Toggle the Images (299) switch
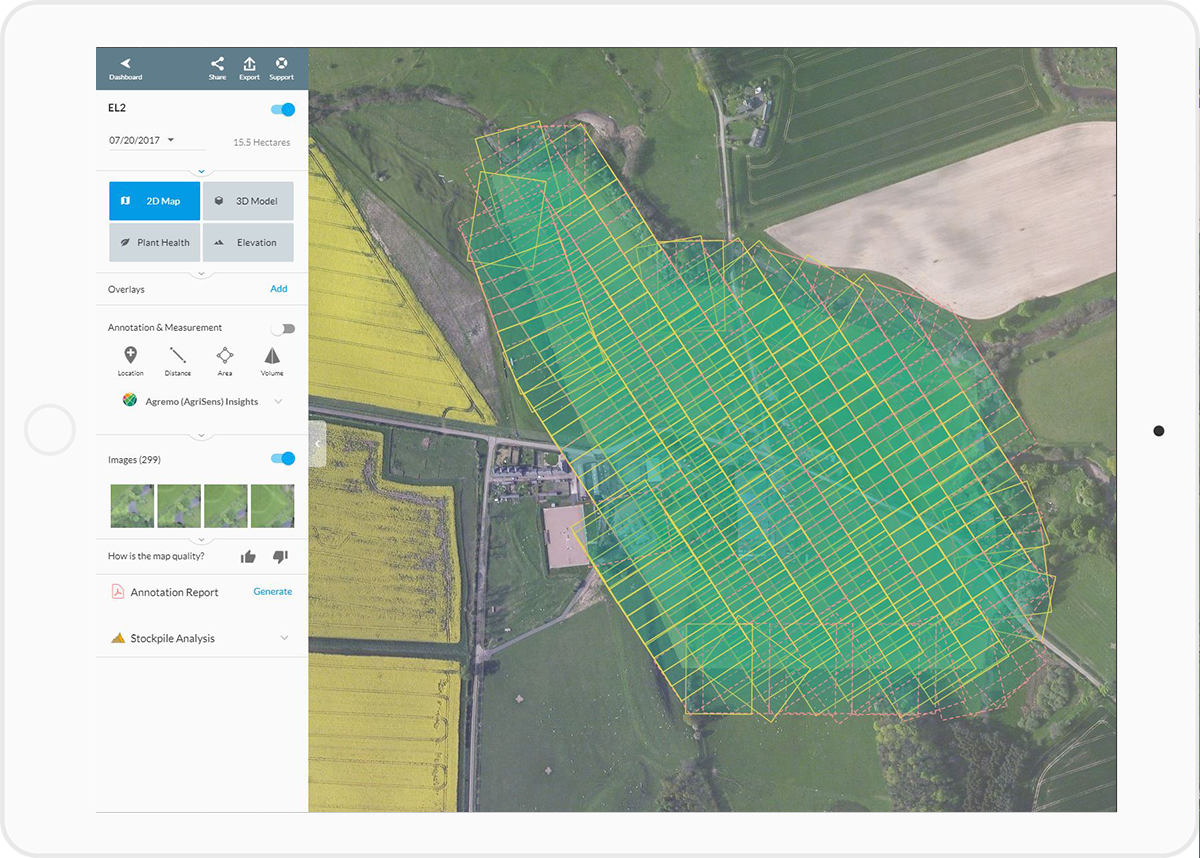The width and height of the screenshot is (1200, 858). (x=283, y=459)
